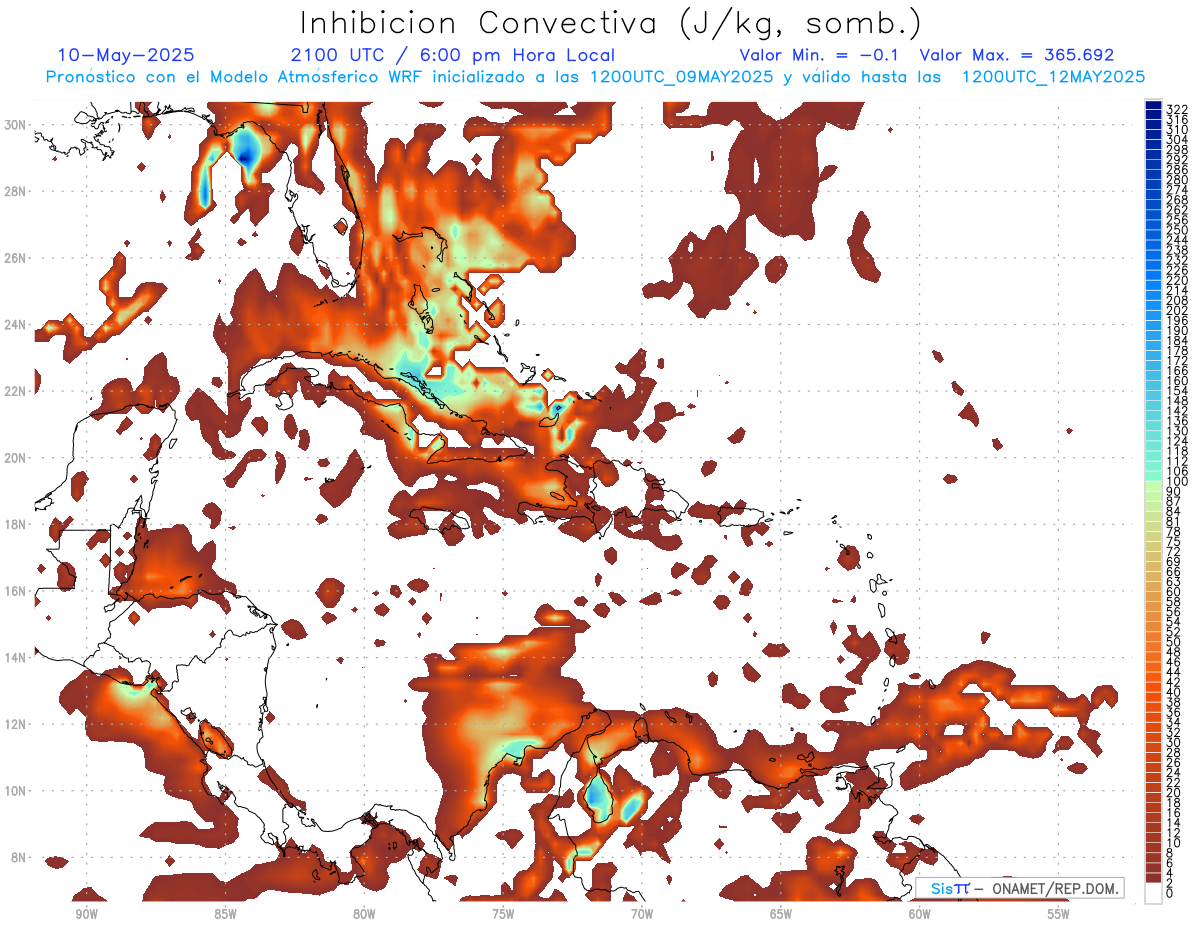Viewport: 1200px width, 927px height.
Task: Click '2100 UTC / 6:00 pm Hora Local'
Action: tap(452, 55)
